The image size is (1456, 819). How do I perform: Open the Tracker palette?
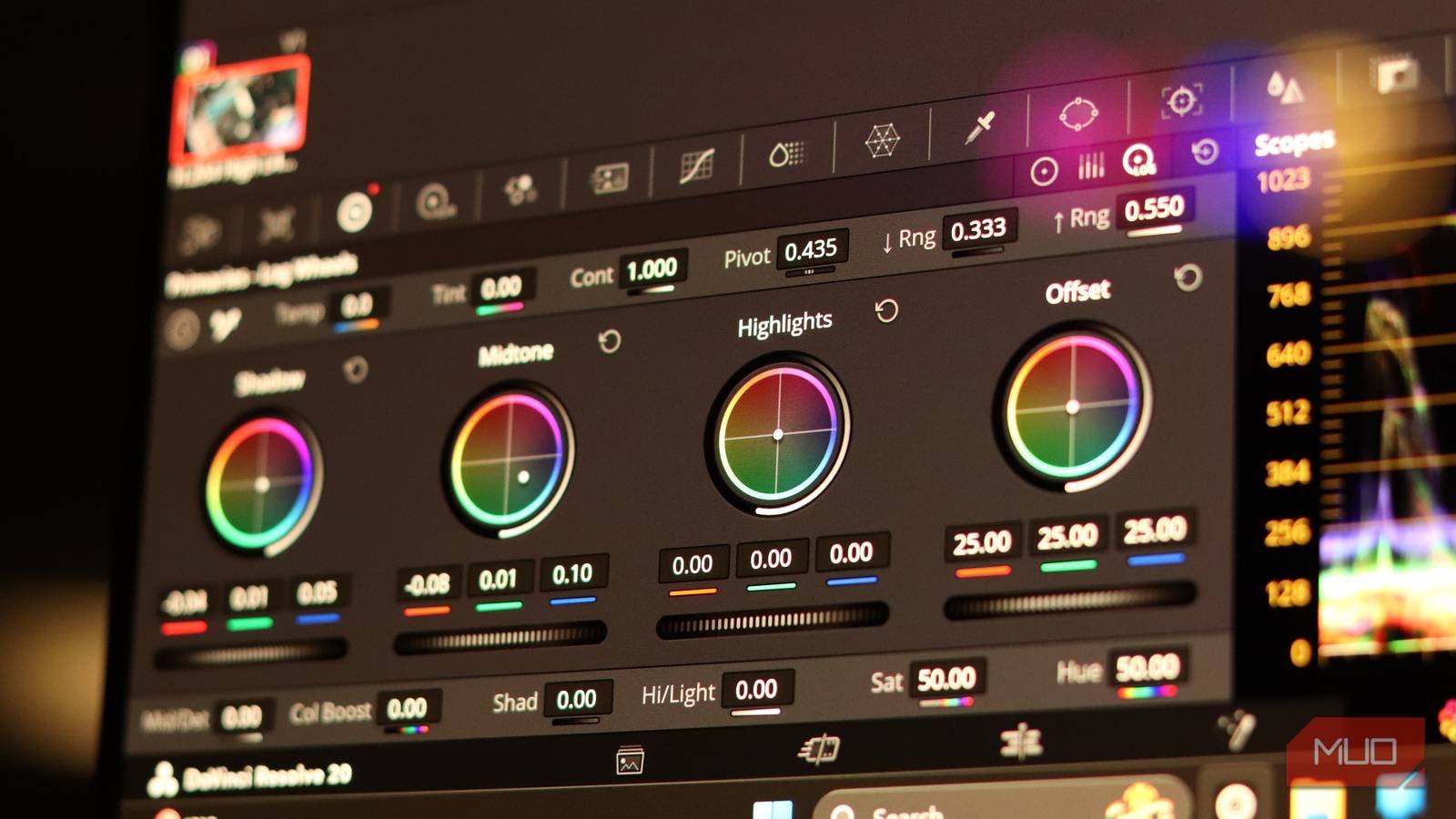pos(1181,100)
